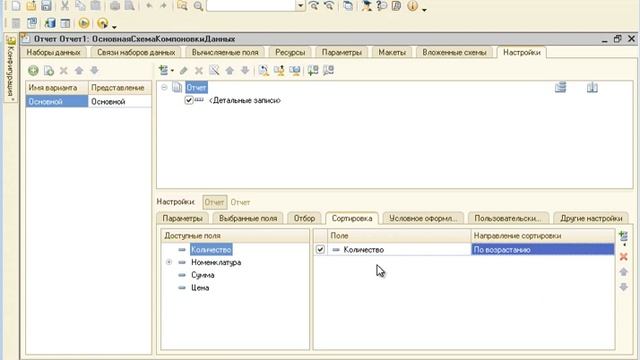Image resolution: width=640 pixels, height=360 pixels.
Task: Move variant down arrow icon
Action: (x=94, y=71)
